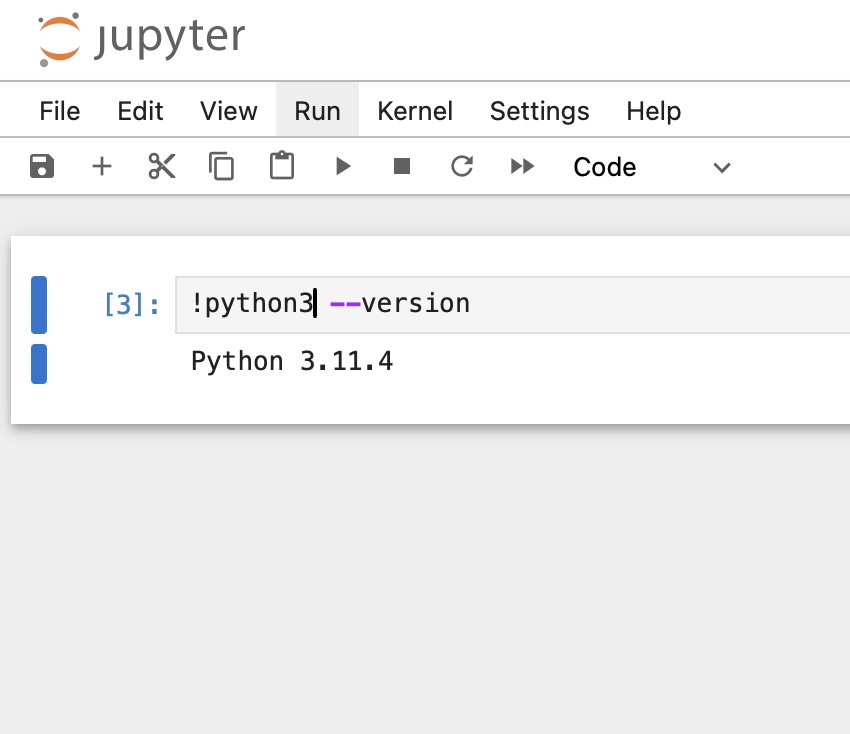
Task: Click the blue collapser bar beside the output
Action: 38,364
